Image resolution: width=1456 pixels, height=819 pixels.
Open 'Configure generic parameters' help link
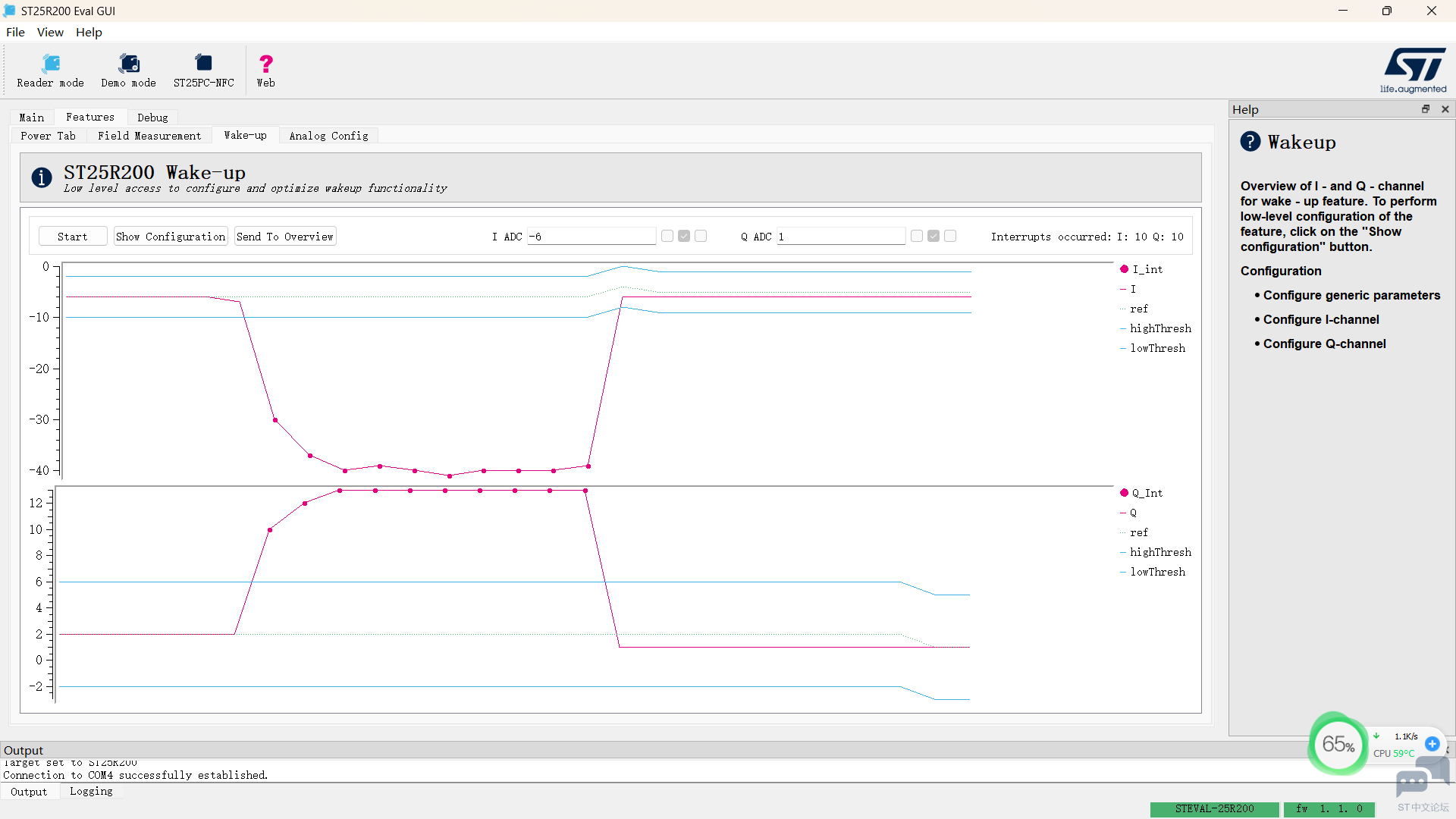click(x=1351, y=296)
